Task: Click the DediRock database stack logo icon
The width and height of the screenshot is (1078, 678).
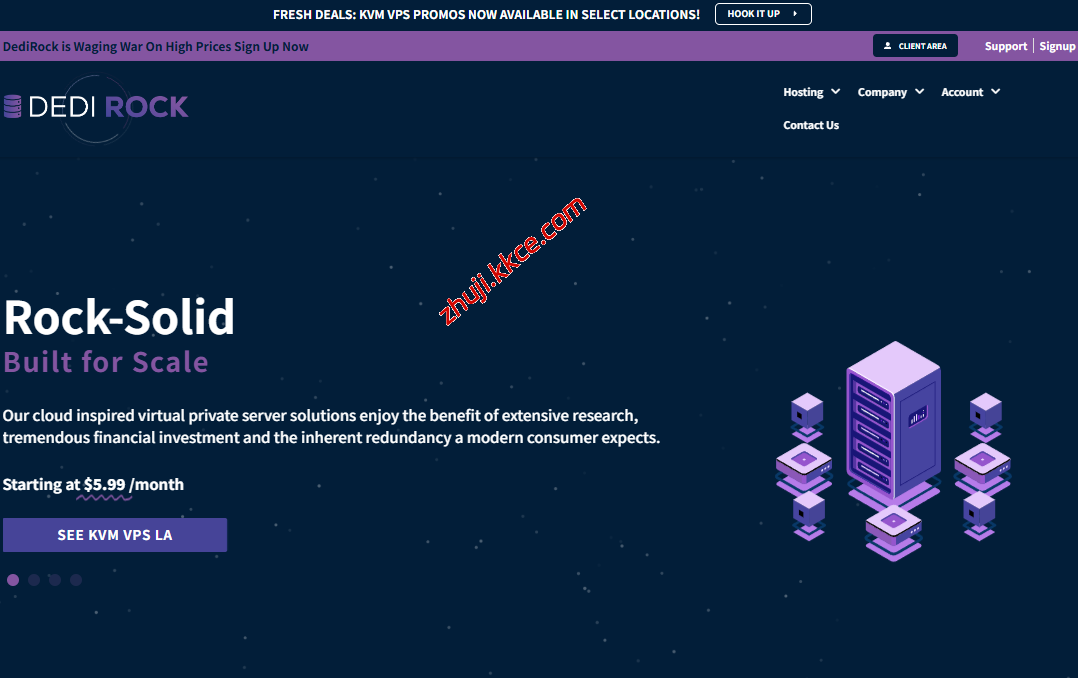Action: point(12,106)
